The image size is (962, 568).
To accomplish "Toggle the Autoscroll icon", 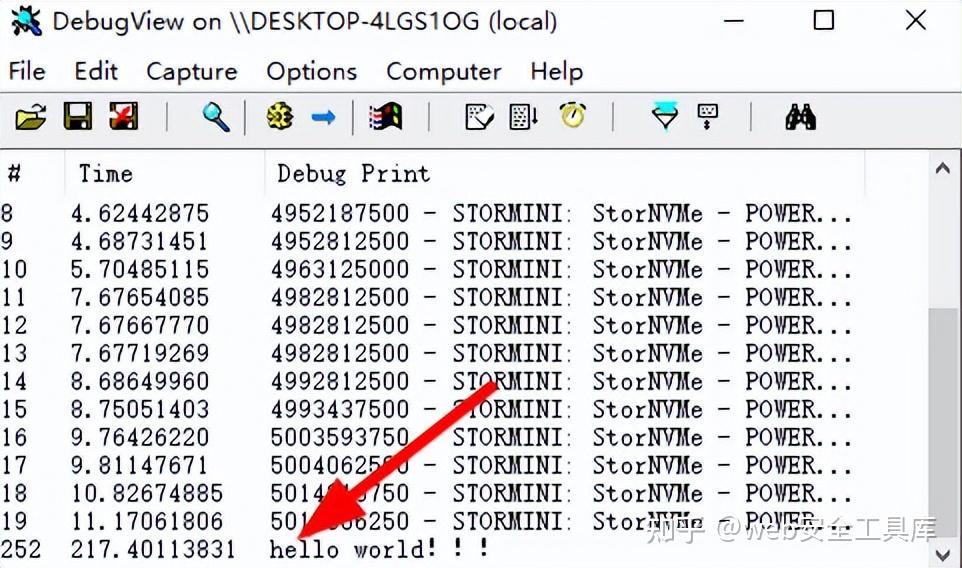I will coord(525,117).
